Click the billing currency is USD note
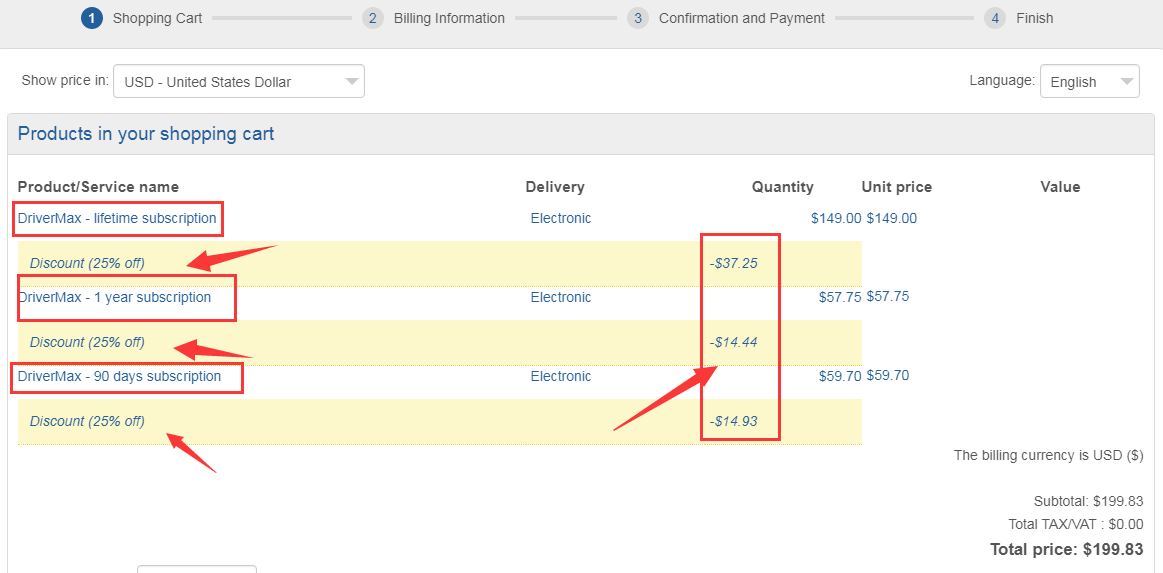This screenshot has width=1163, height=573. (1048, 455)
